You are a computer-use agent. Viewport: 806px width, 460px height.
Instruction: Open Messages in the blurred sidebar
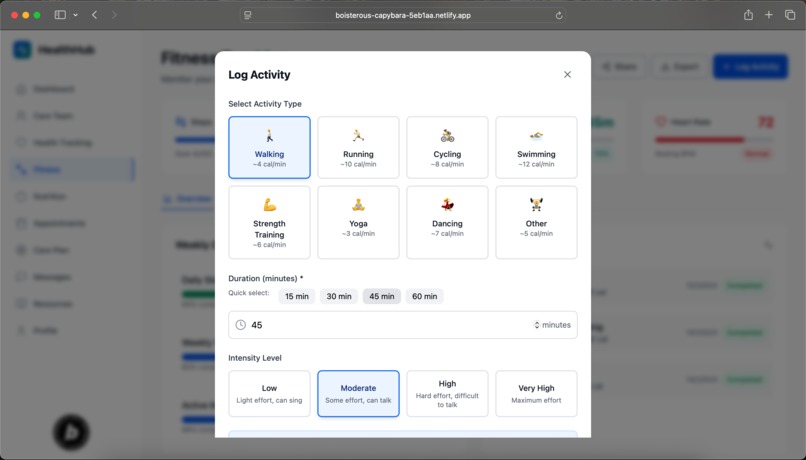tap(72, 277)
